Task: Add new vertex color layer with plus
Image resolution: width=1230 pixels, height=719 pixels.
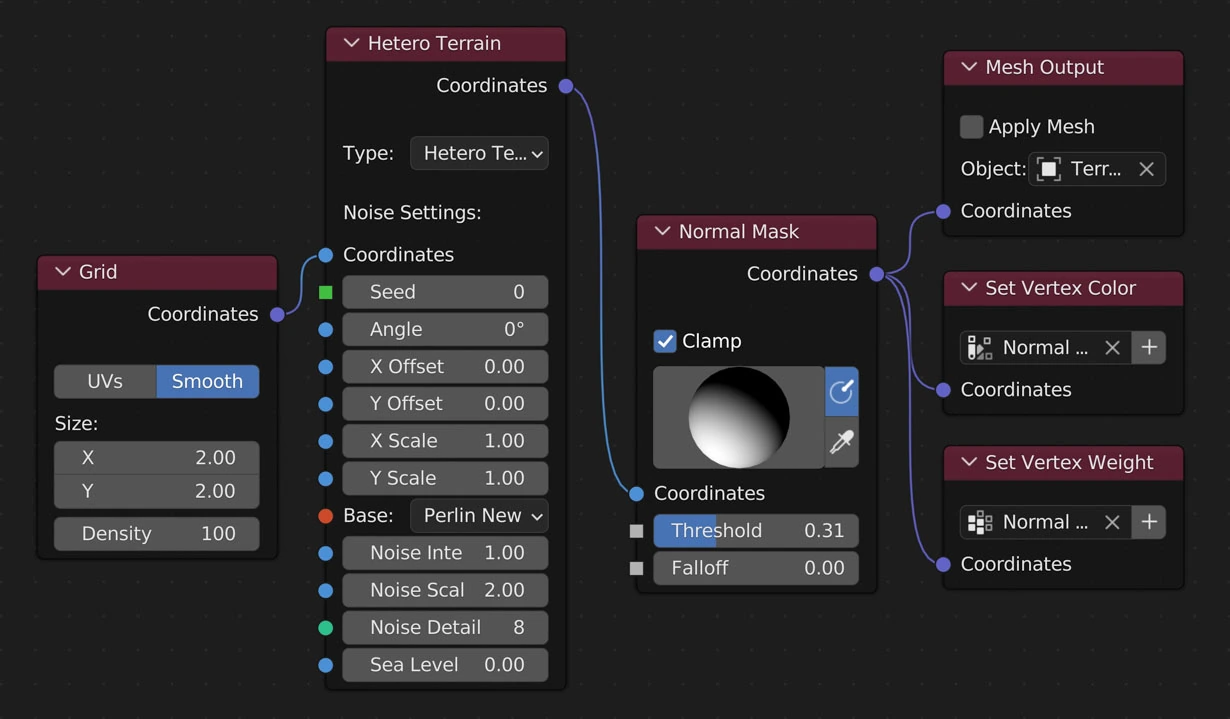Action: 1149,347
